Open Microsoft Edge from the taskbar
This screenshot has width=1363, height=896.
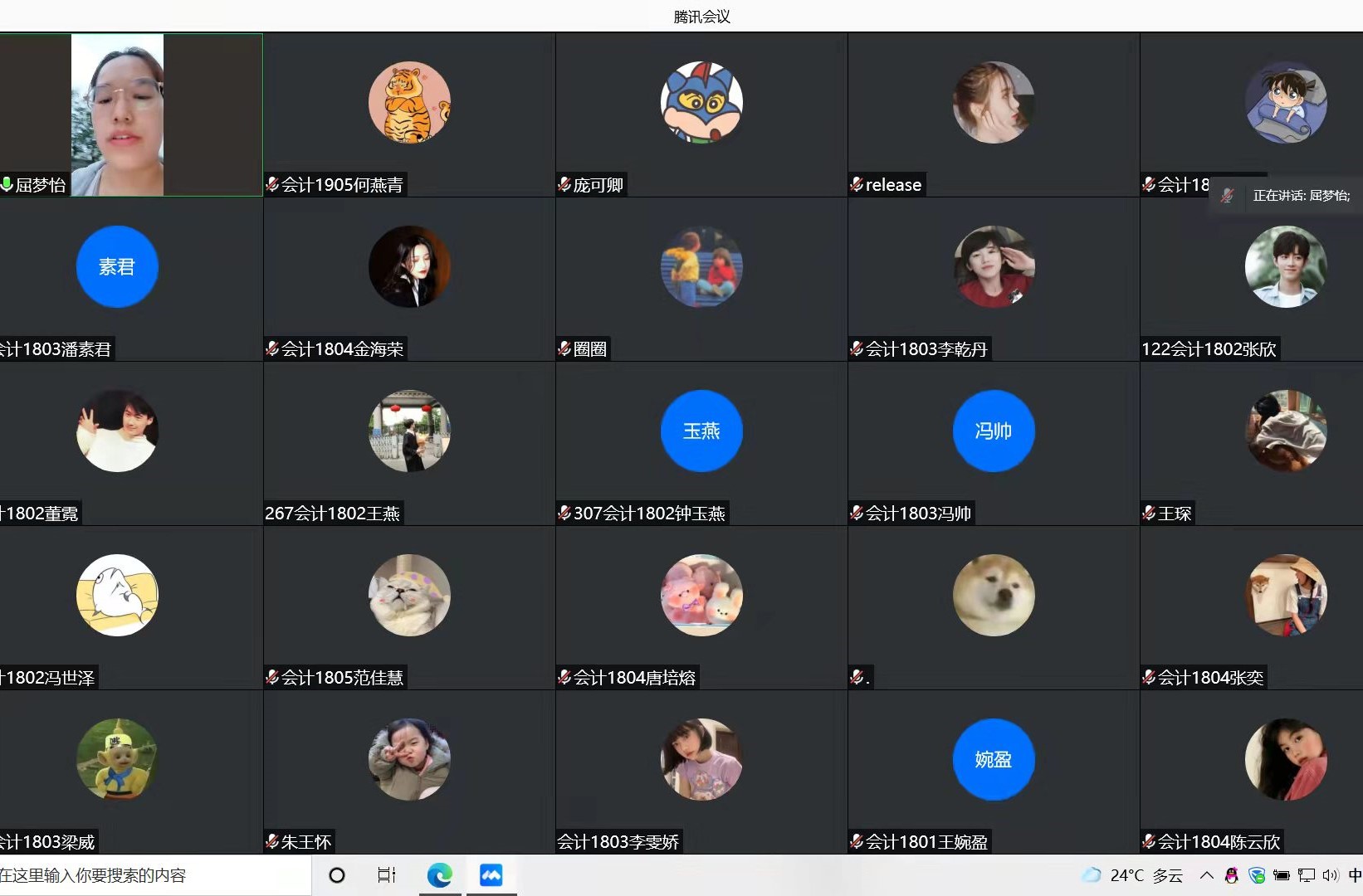[x=439, y=875]
